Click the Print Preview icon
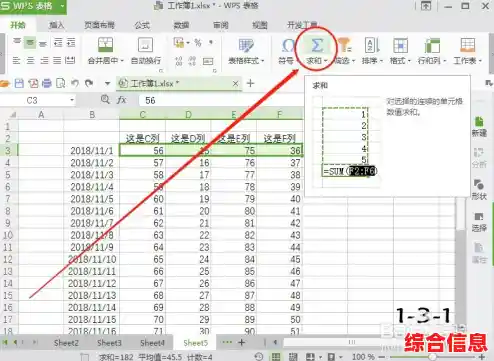The image size is (494, 361). pos(60,83)
